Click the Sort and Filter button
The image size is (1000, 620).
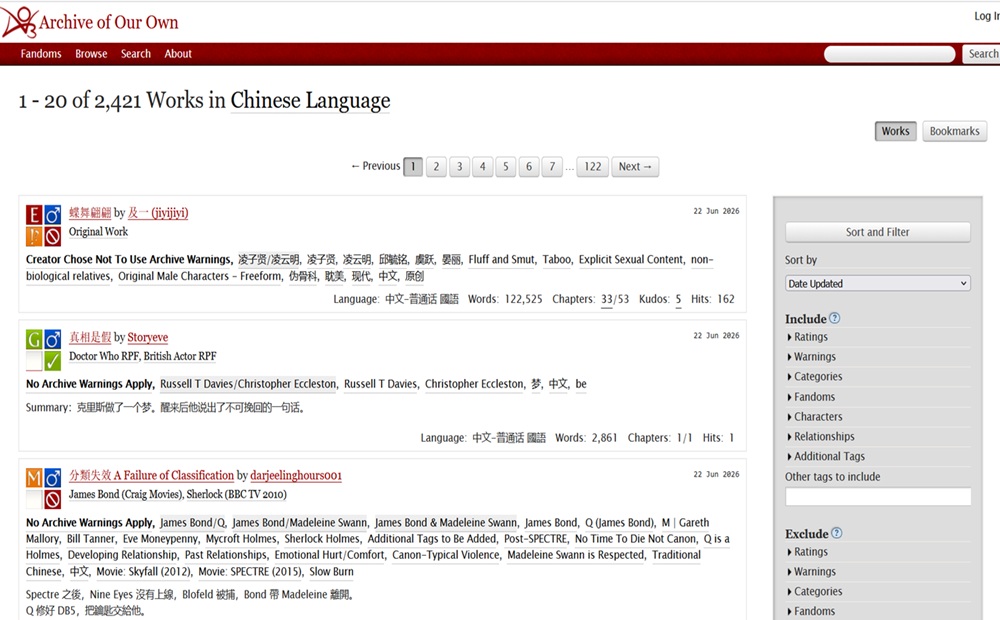[878, 232]
